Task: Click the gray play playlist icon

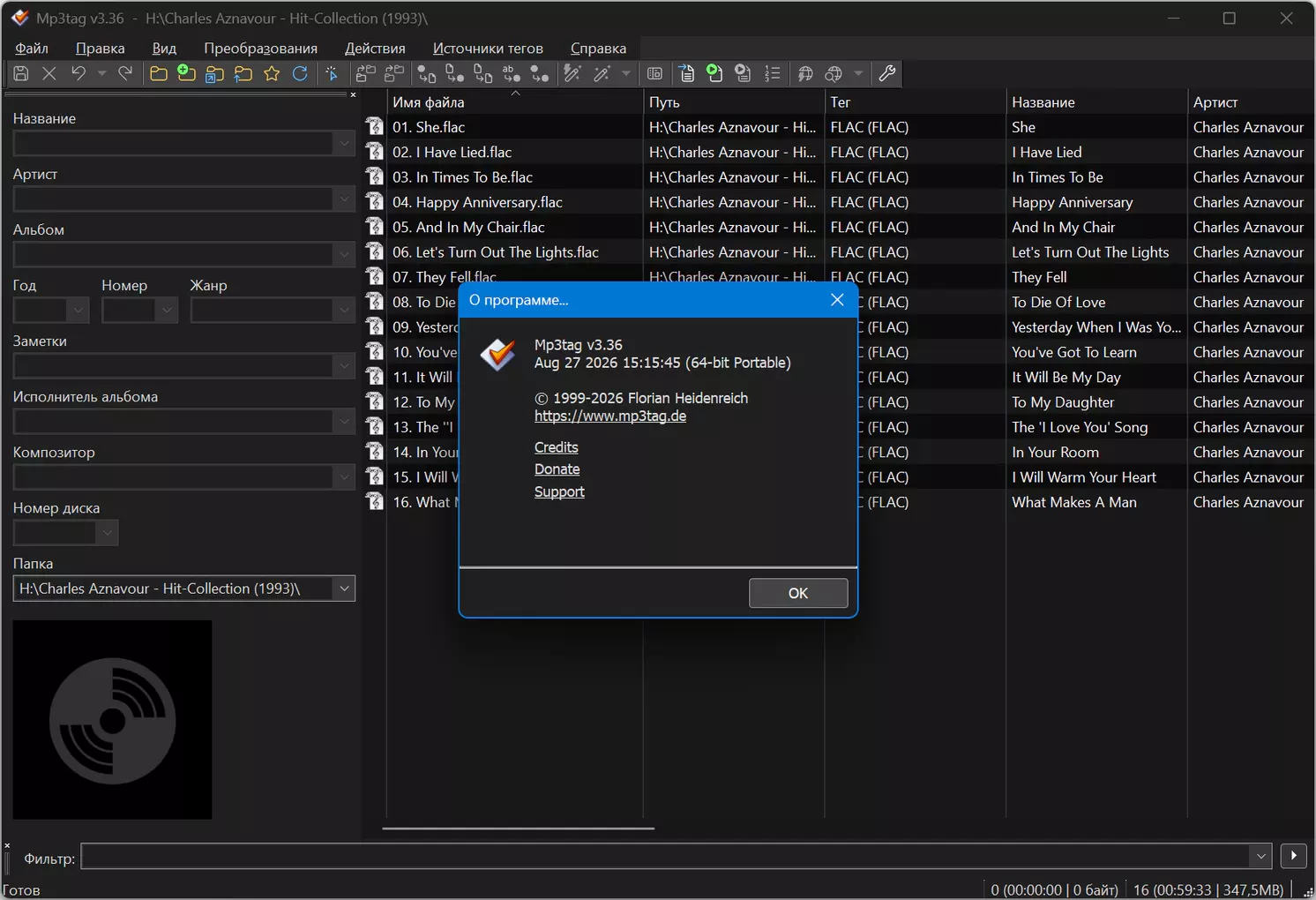Action: click(x=744, y=74)
